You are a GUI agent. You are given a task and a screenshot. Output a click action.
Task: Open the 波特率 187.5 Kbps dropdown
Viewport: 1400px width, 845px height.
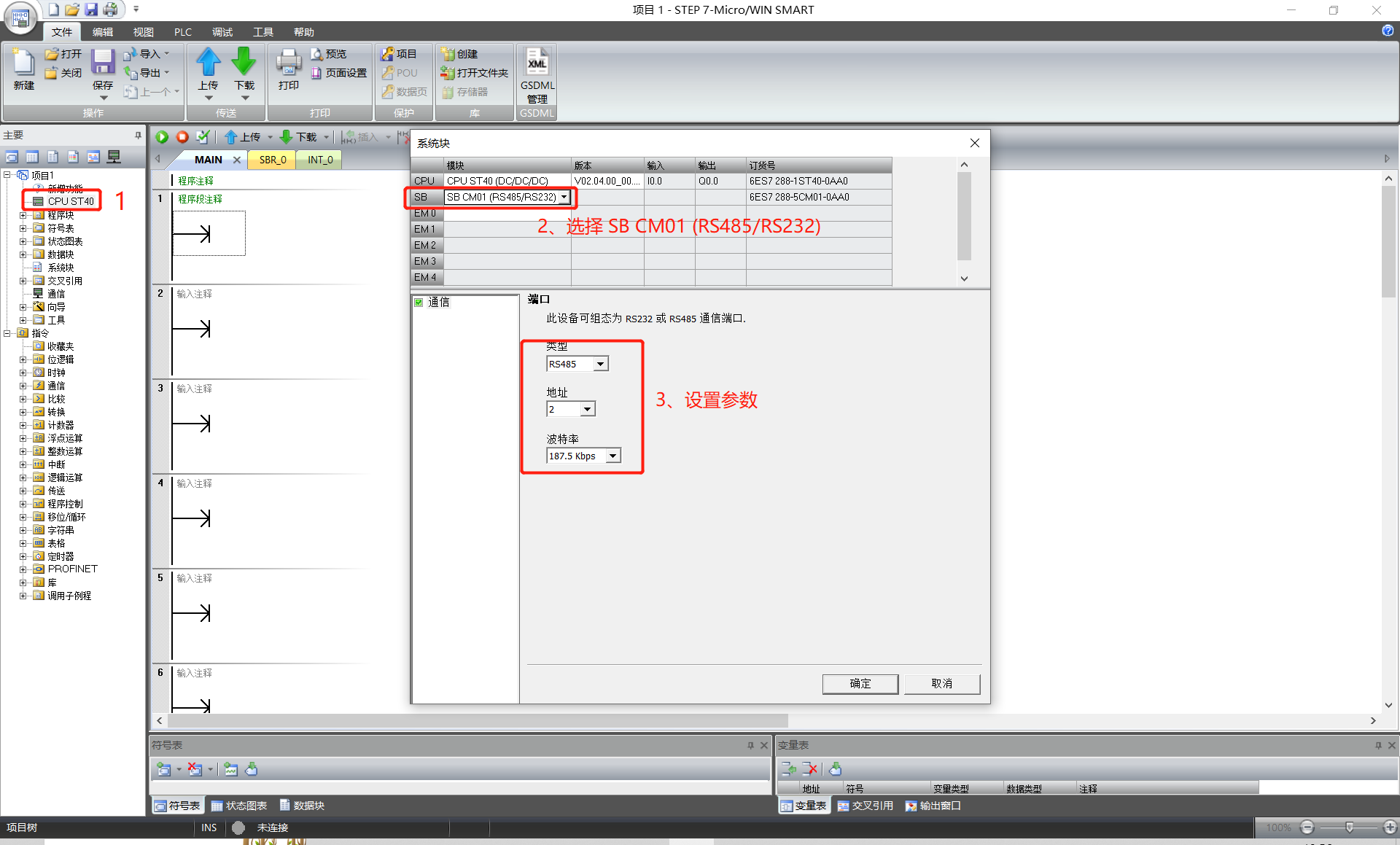(613, 456)
